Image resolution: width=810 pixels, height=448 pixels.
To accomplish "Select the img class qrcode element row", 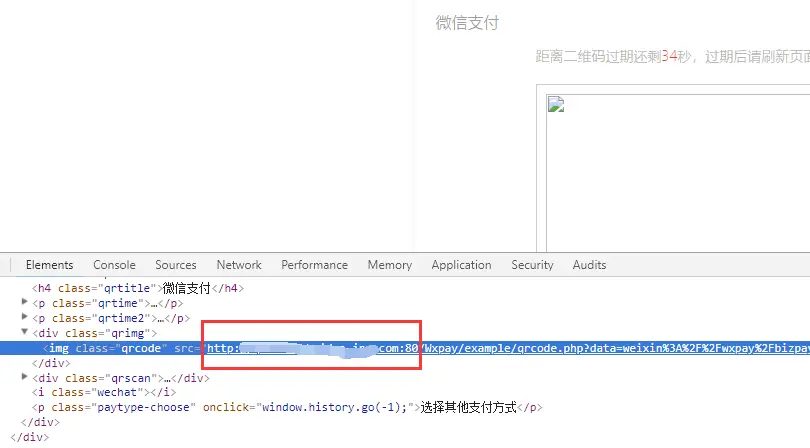I will coord(405,348).
